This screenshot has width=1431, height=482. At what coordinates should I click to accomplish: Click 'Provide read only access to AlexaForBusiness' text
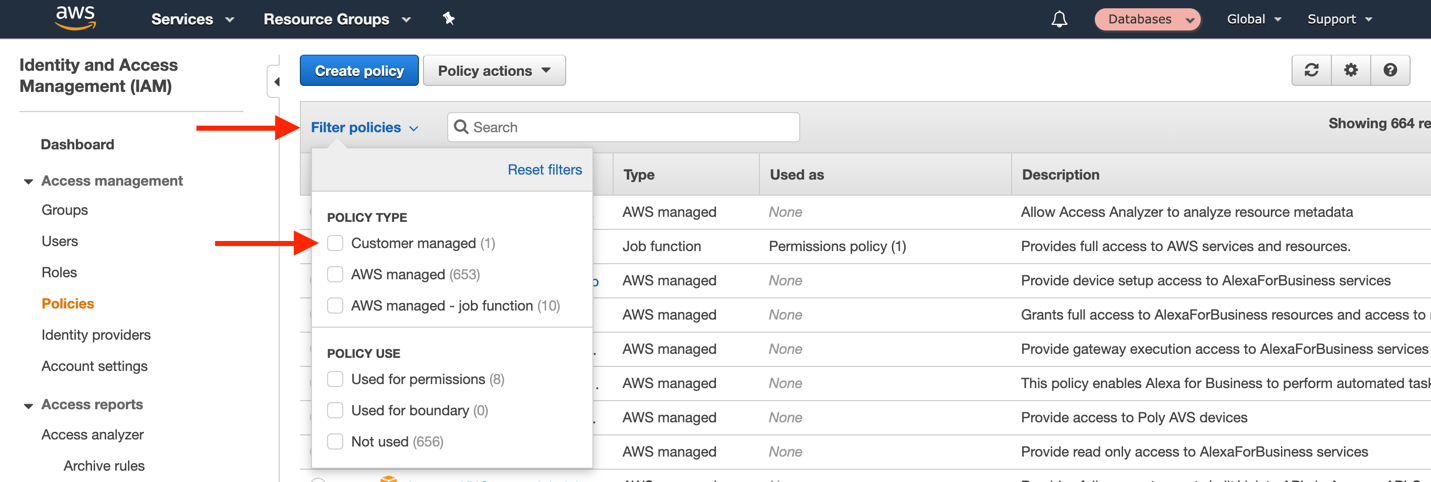pyautogui.click(x=1195, y=451)
